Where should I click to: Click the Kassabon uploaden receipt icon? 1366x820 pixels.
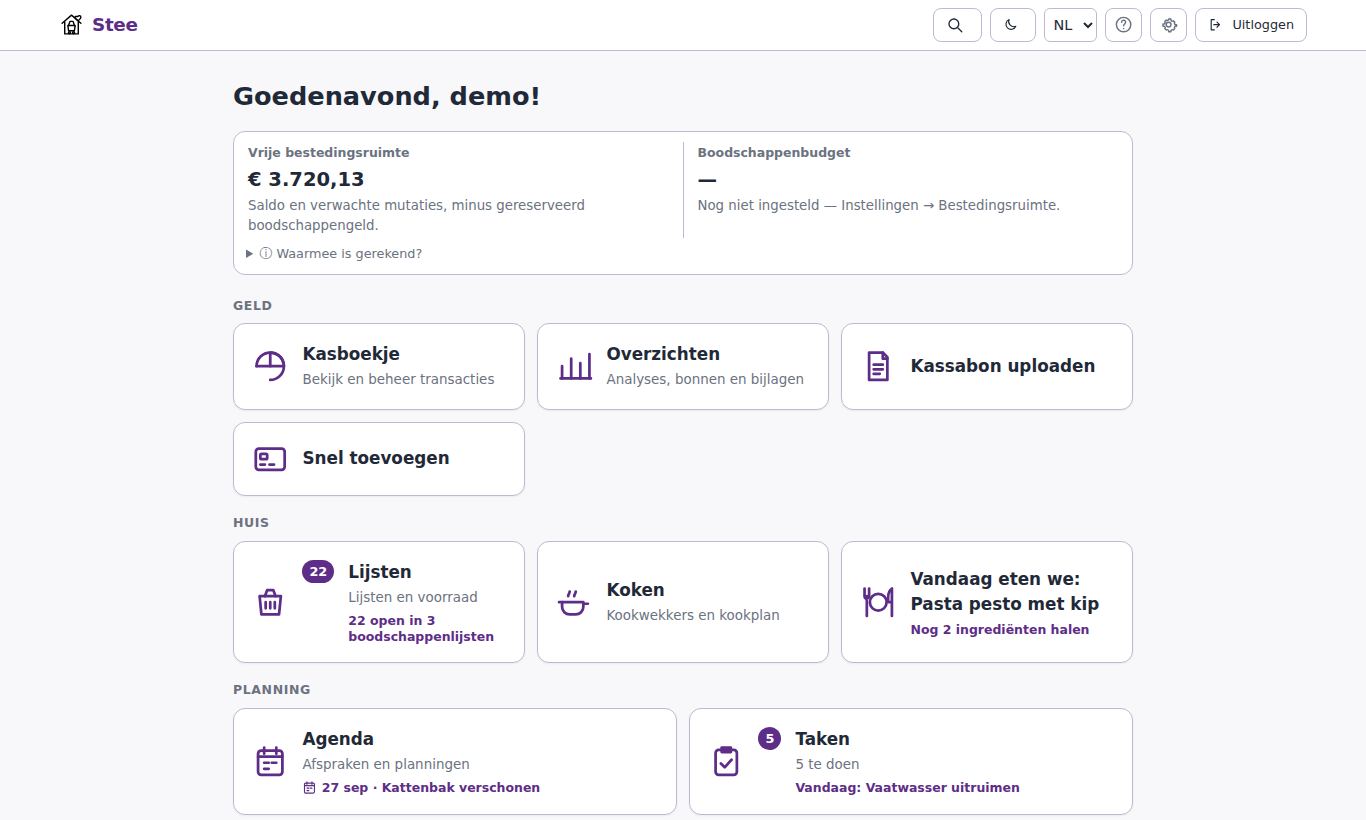click(x=878, y=366)
